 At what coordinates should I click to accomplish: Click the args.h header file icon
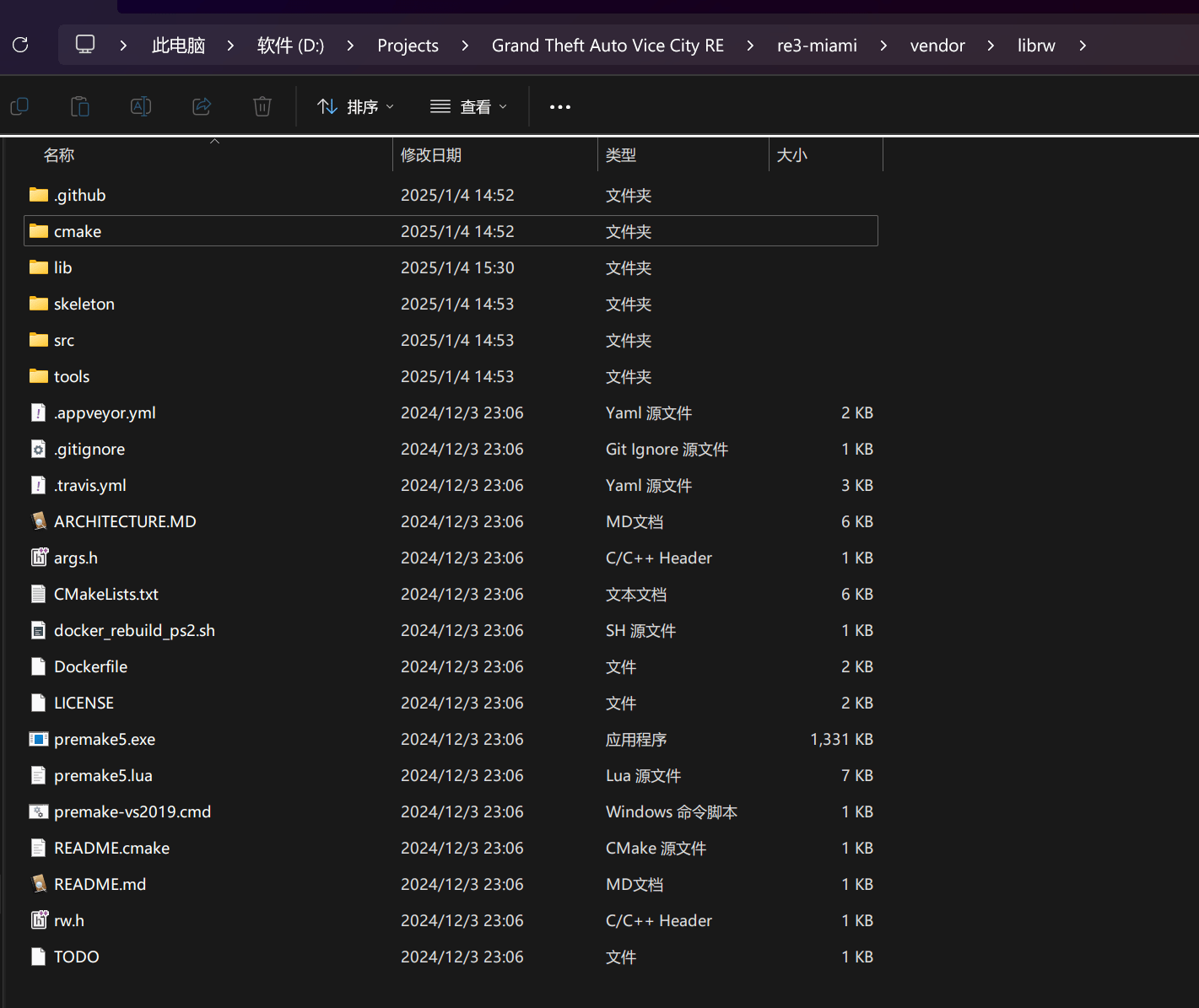coord(39,558)
